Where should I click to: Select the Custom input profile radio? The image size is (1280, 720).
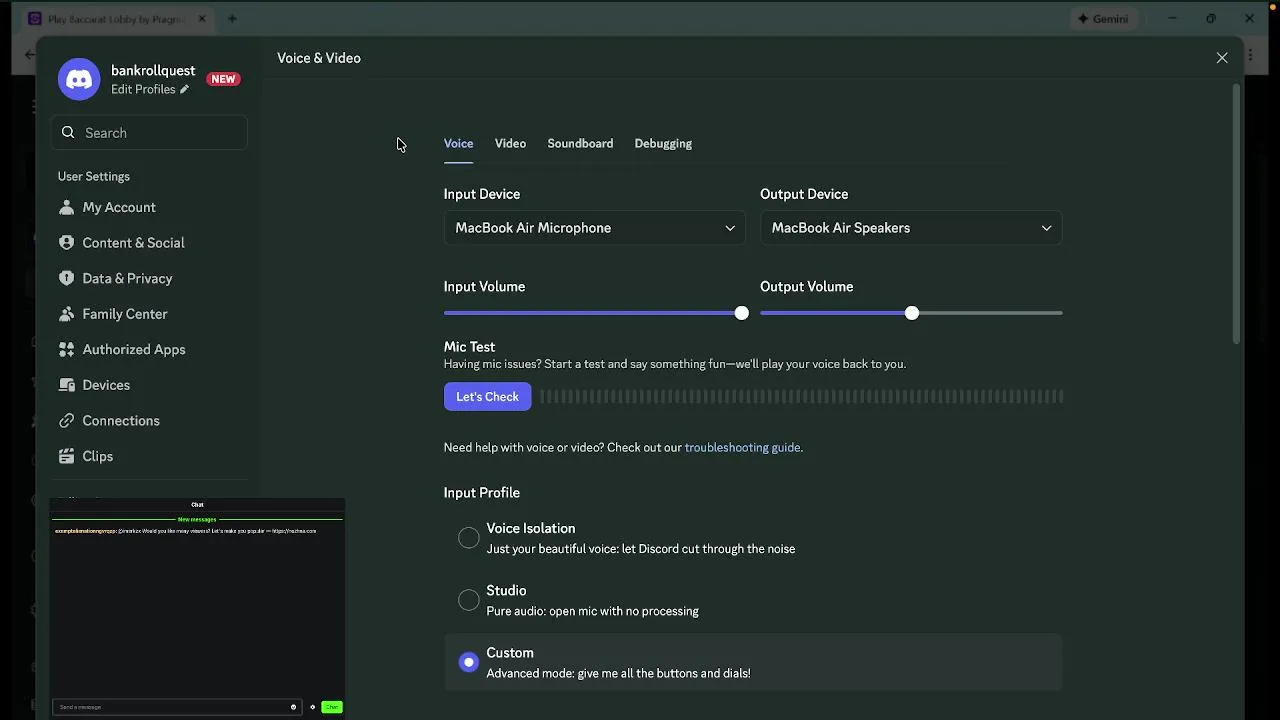468,662
